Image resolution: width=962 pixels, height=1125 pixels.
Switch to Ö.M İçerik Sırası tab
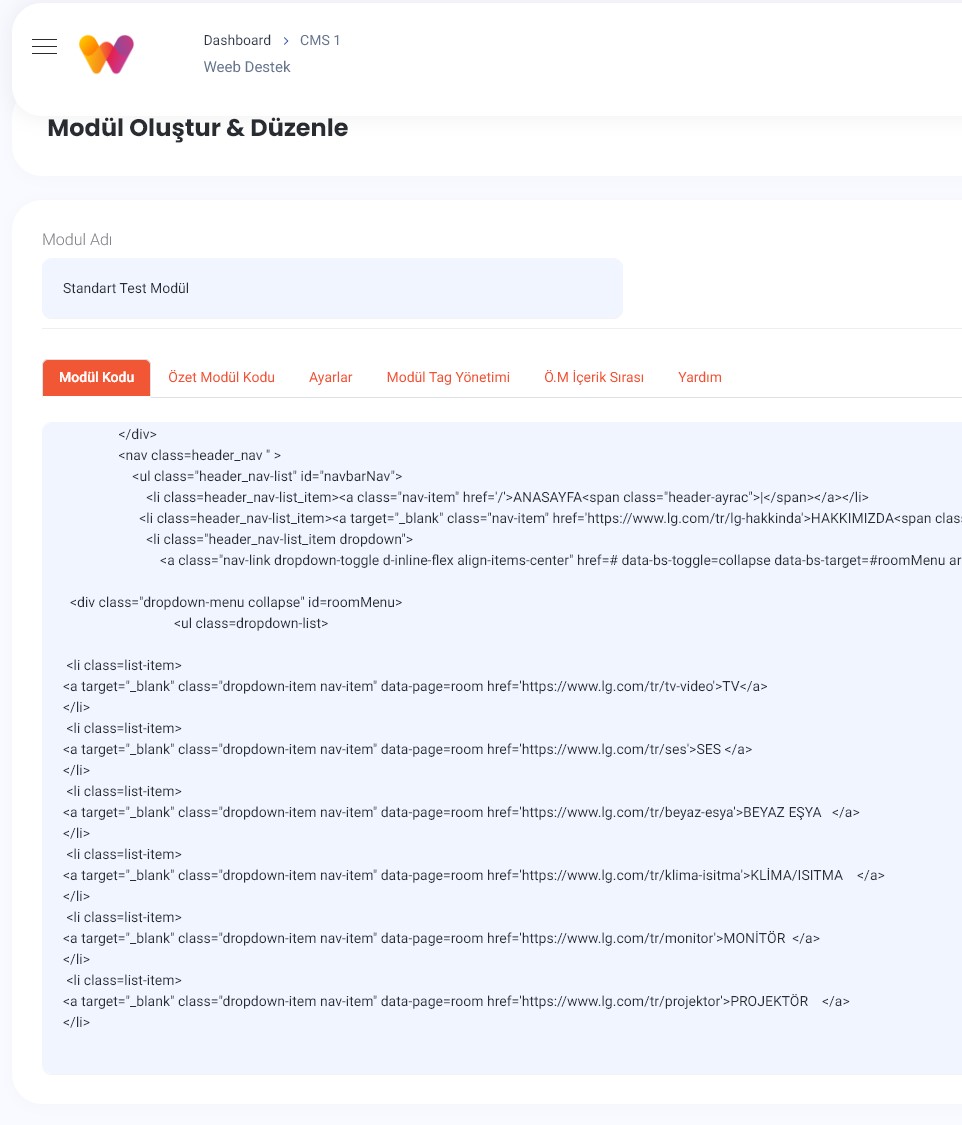click(x=593, y=377)
